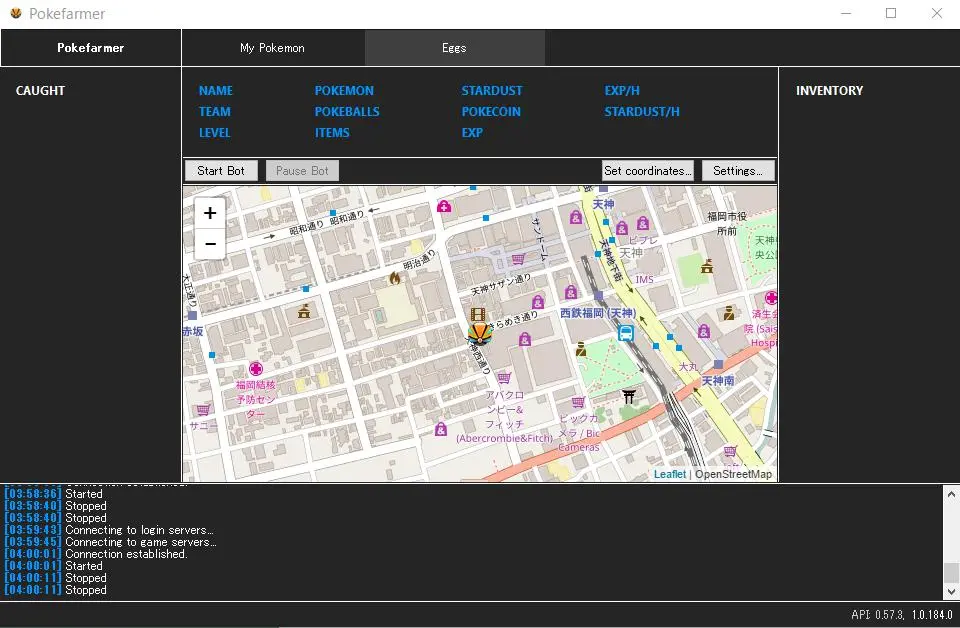
Task: Select statue icon at the green park corner
Action: [x=580, y=349]
